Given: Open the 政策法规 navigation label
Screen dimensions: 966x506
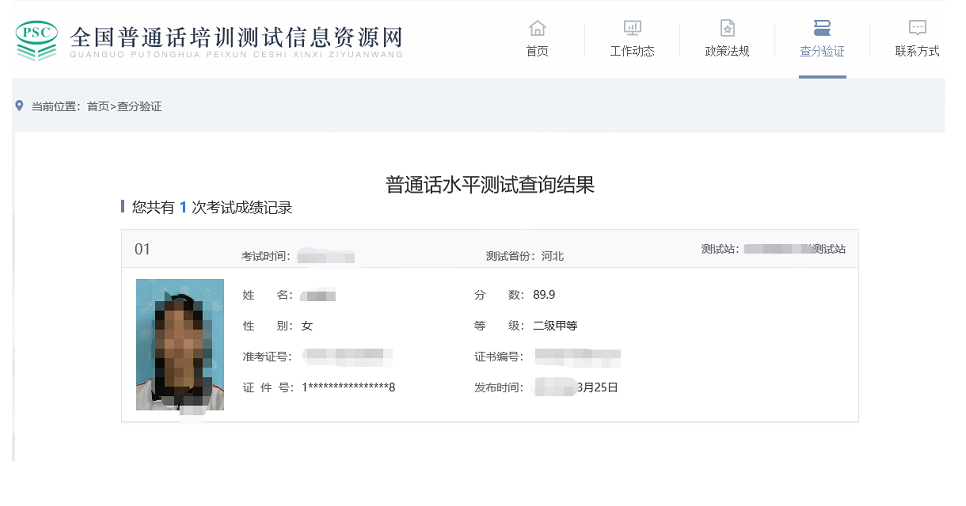Looking at the screenshot, I should [727, 51].
